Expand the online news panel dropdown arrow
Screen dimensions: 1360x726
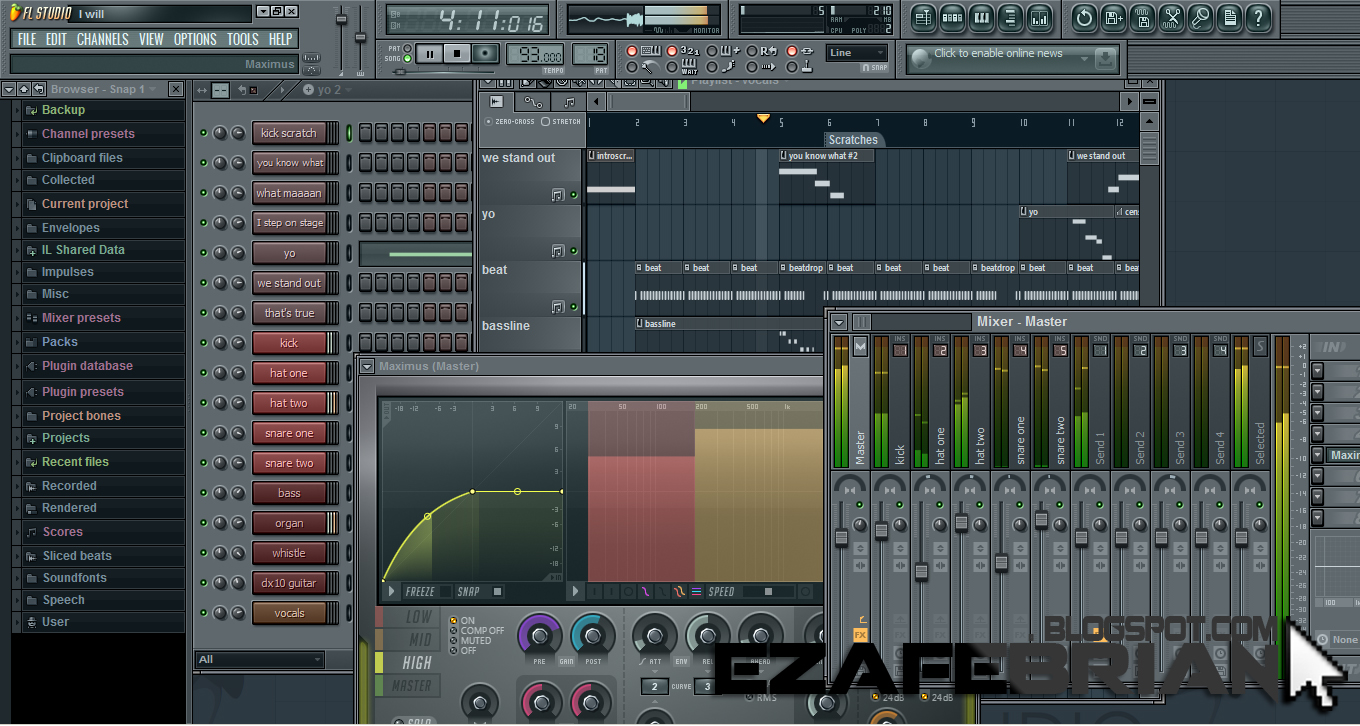(x=1084, y=60)
